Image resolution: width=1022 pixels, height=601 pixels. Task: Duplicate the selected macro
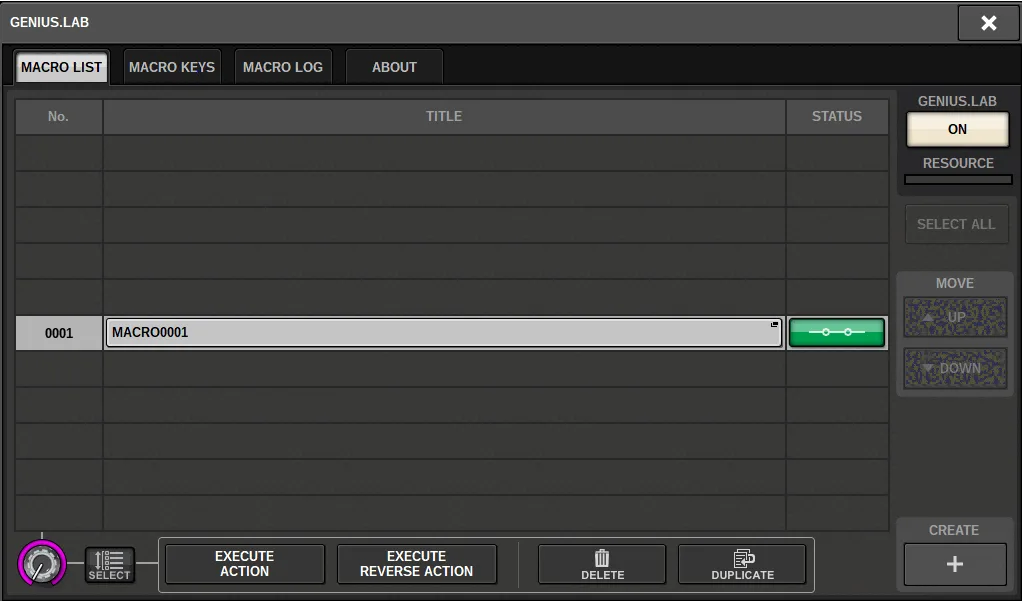[742, 564]
